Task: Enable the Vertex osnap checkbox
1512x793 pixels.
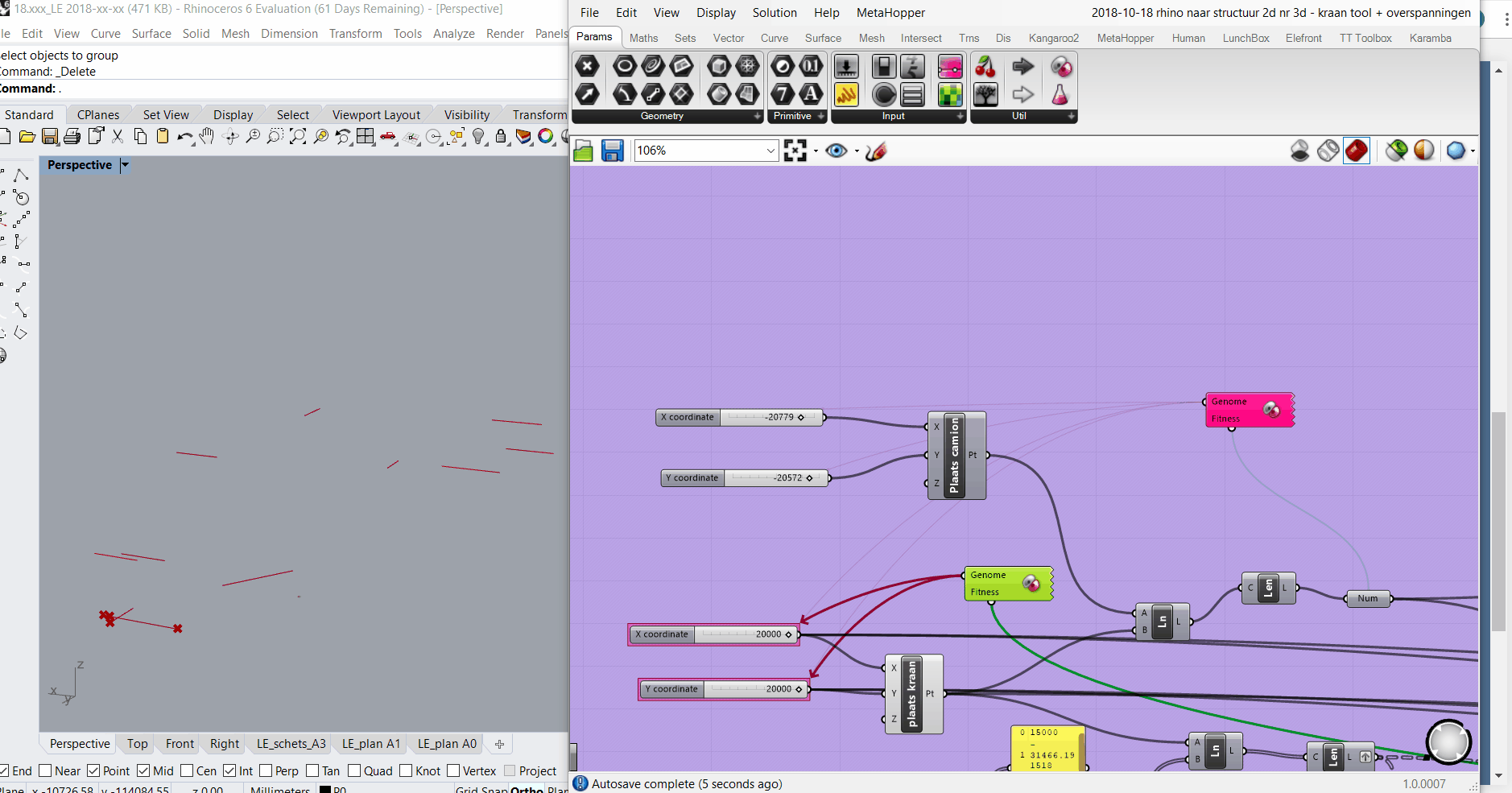Action: tap(453, 770)
